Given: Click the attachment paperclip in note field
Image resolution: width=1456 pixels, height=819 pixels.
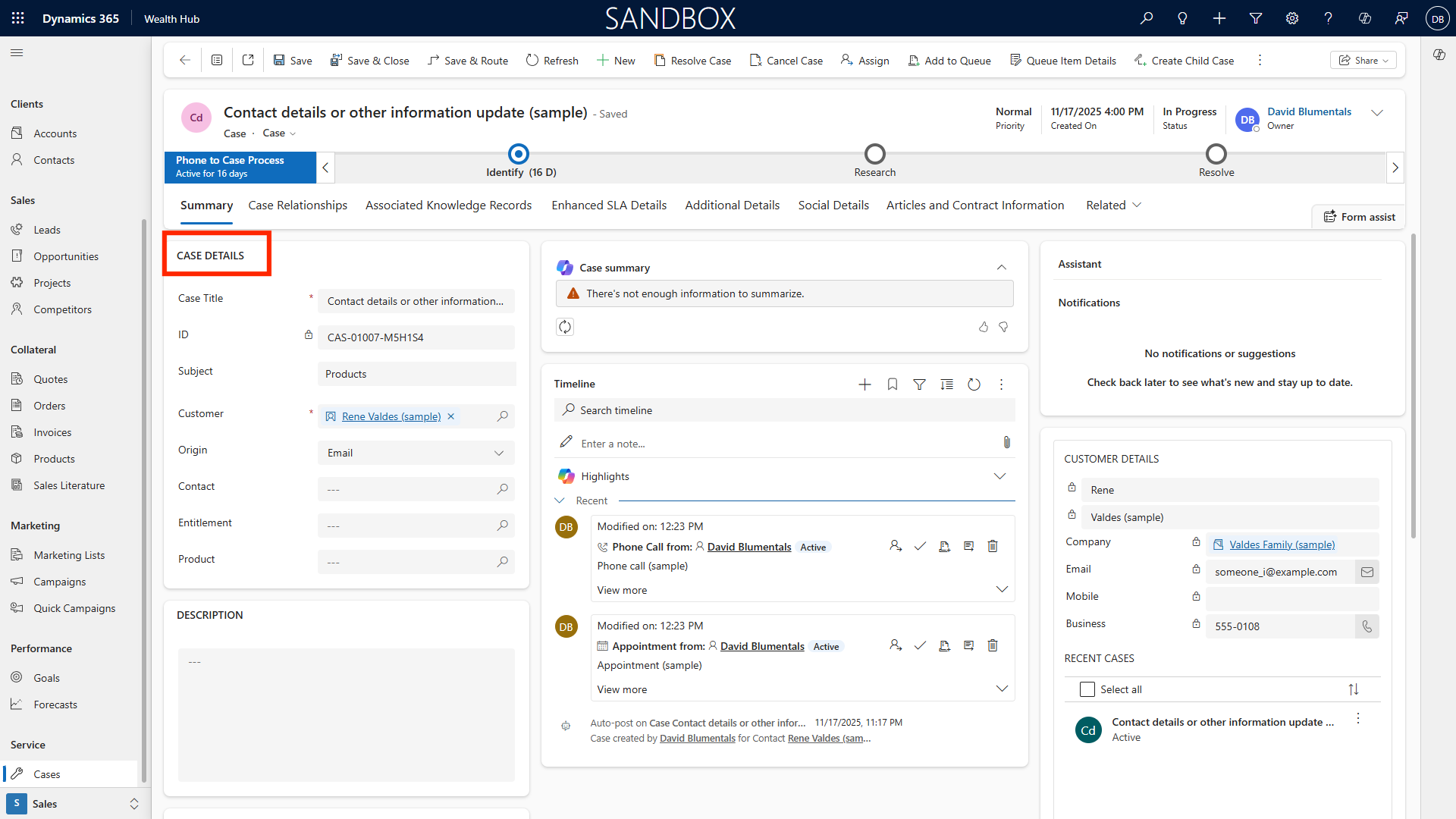Looking at the screenshot, I should (1006, 443).
